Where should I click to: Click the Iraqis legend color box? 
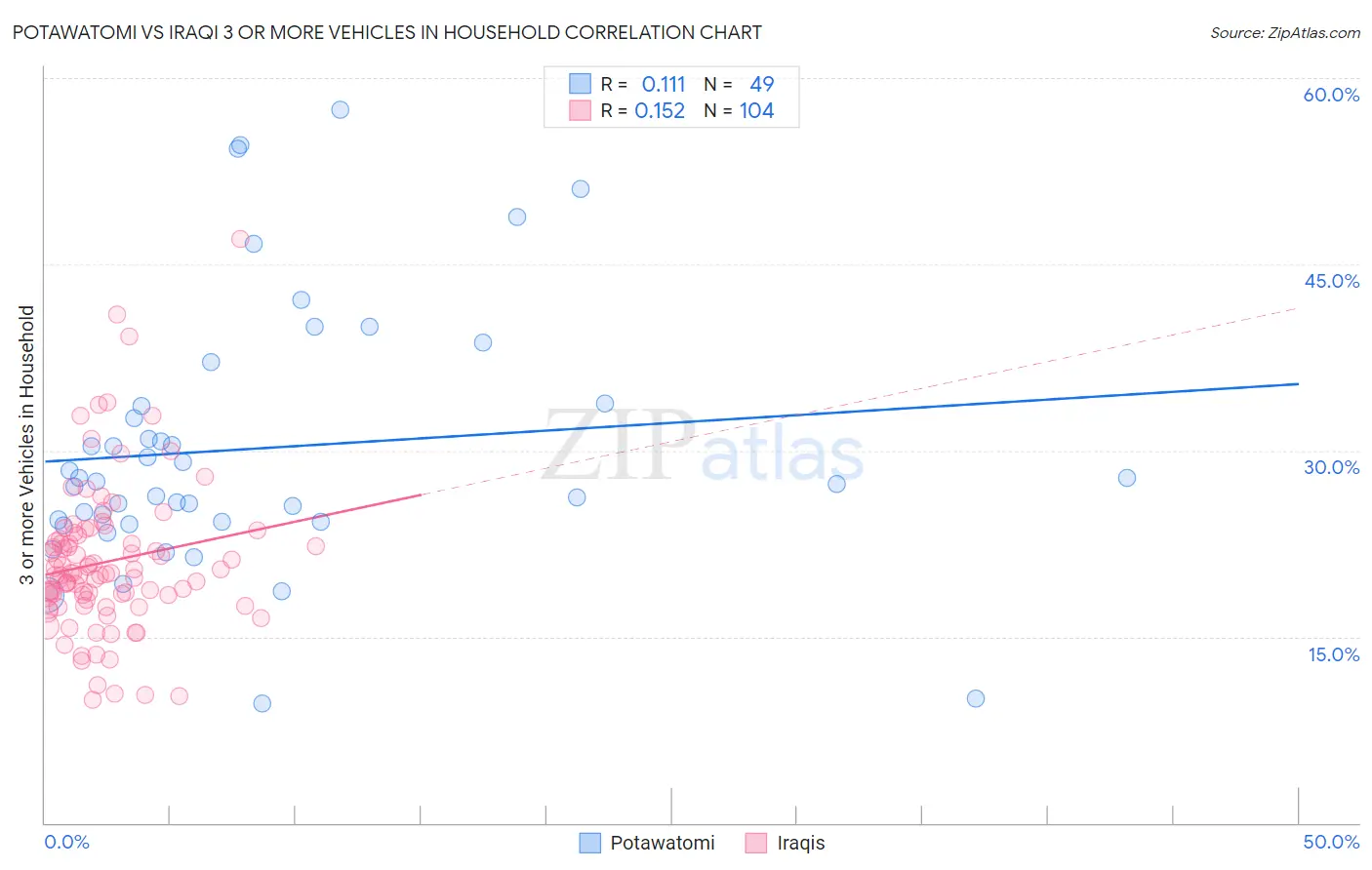[756, 843]
